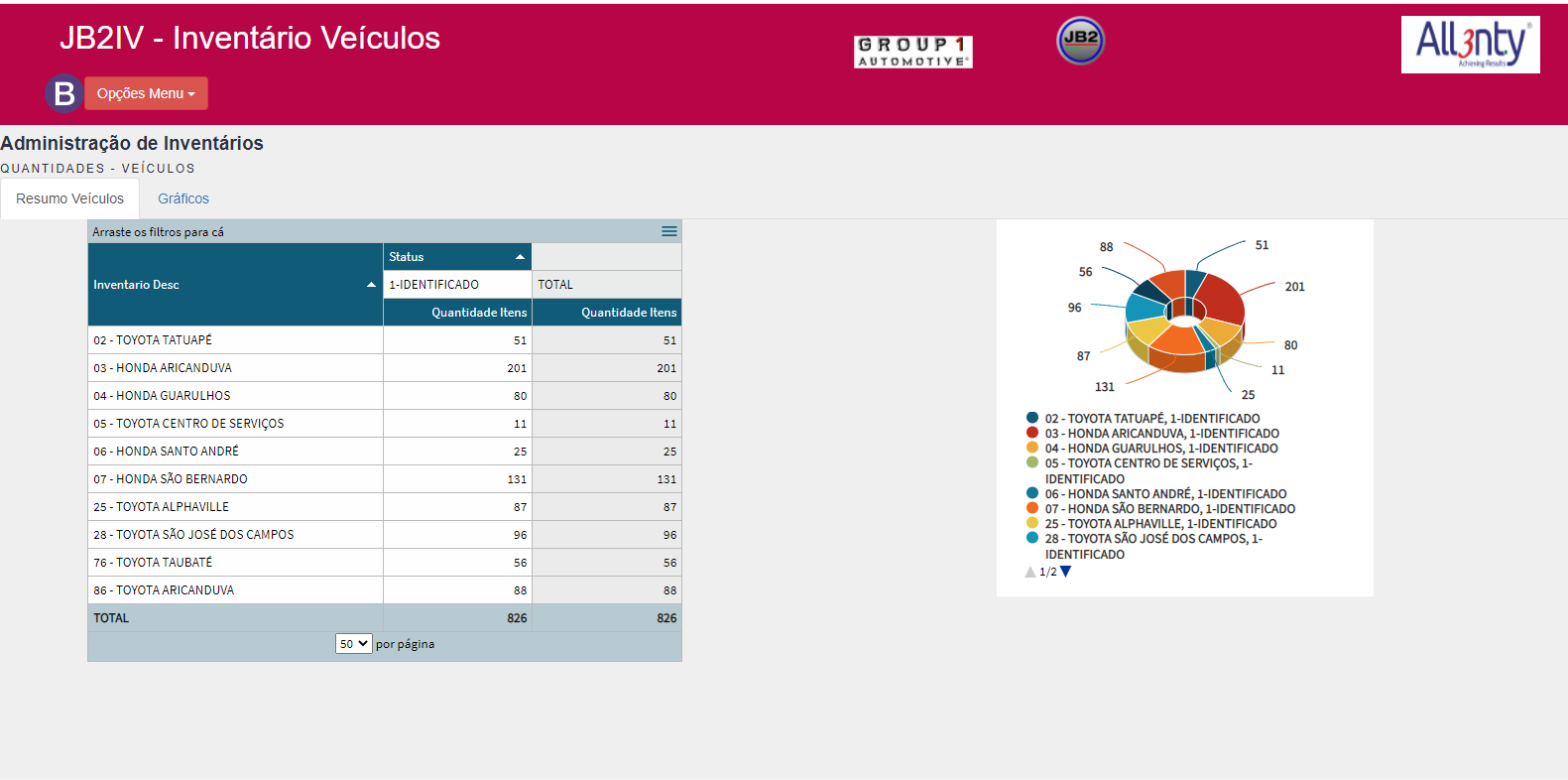Sort by Status column arrow
The width and height of the screenshot is (1568, 780).
tap(520, 257)
